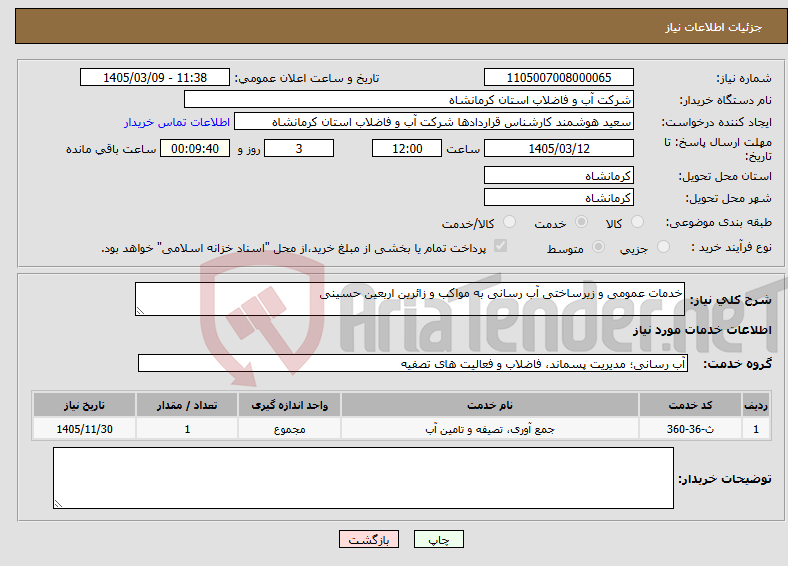Click service code cell ث-36-360
Image resolution: width=788 pixels, height=566 pixels.
tap(691, 429)
